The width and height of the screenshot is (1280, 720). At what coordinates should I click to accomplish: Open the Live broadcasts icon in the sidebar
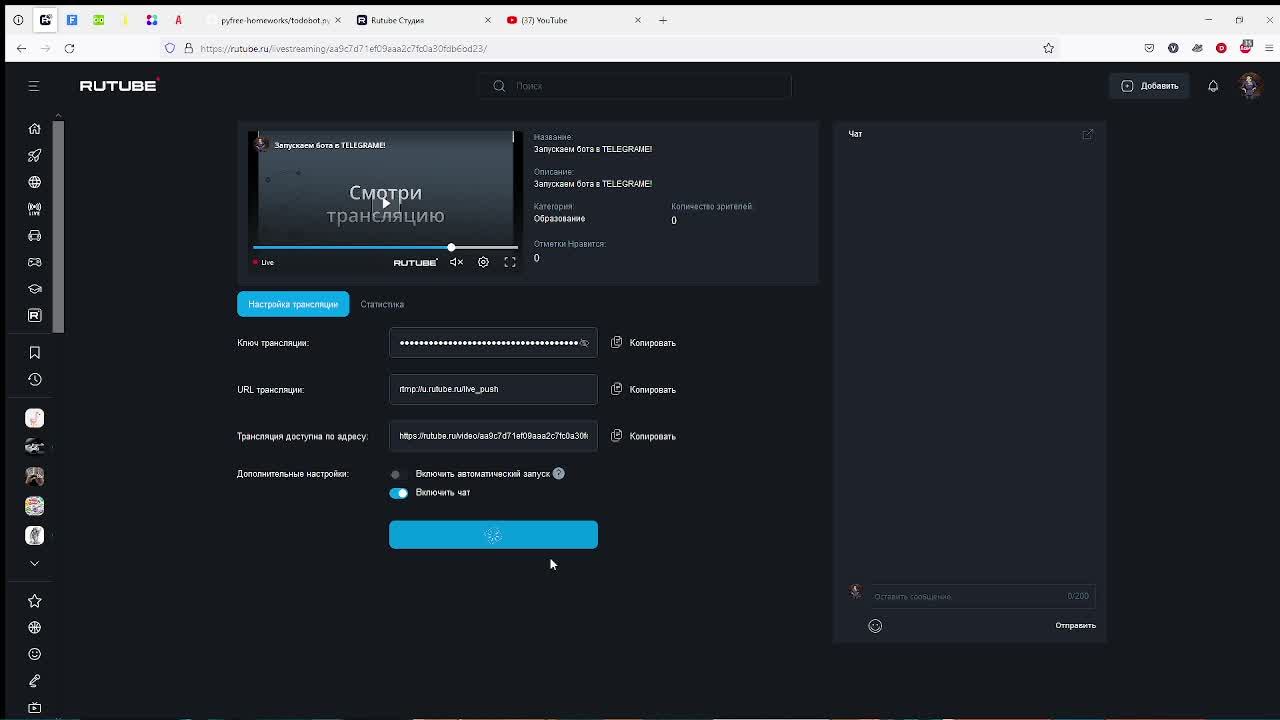coord(34,209)
